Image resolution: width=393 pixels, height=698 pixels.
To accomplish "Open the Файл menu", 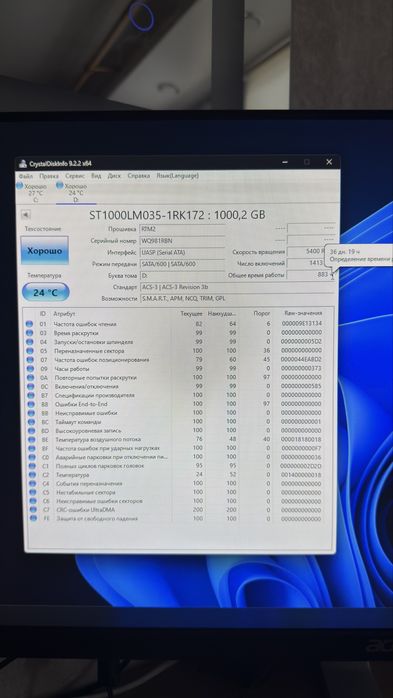I will pos(26,176).
